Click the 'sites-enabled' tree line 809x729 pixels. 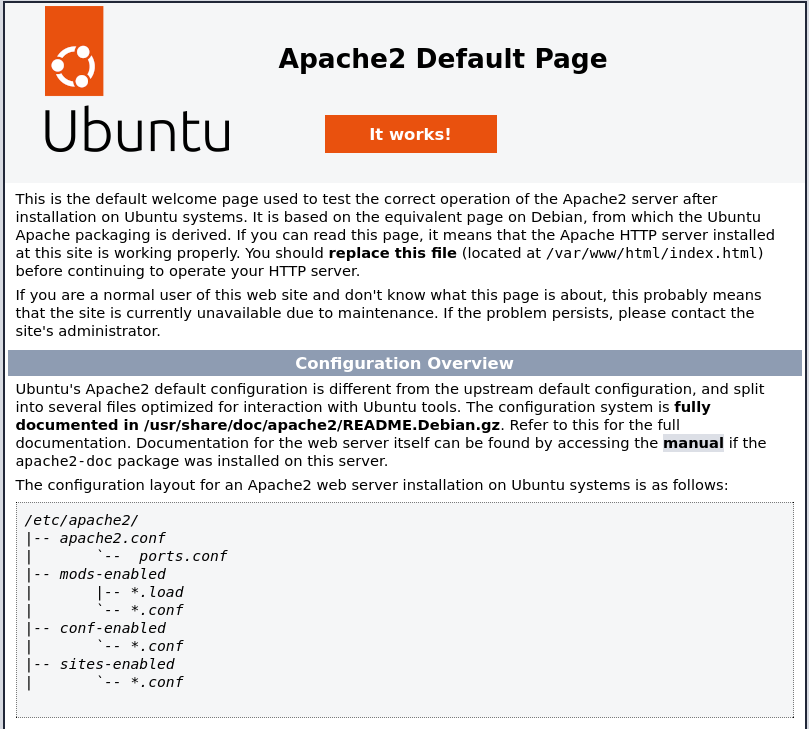[x=117, y=664]
